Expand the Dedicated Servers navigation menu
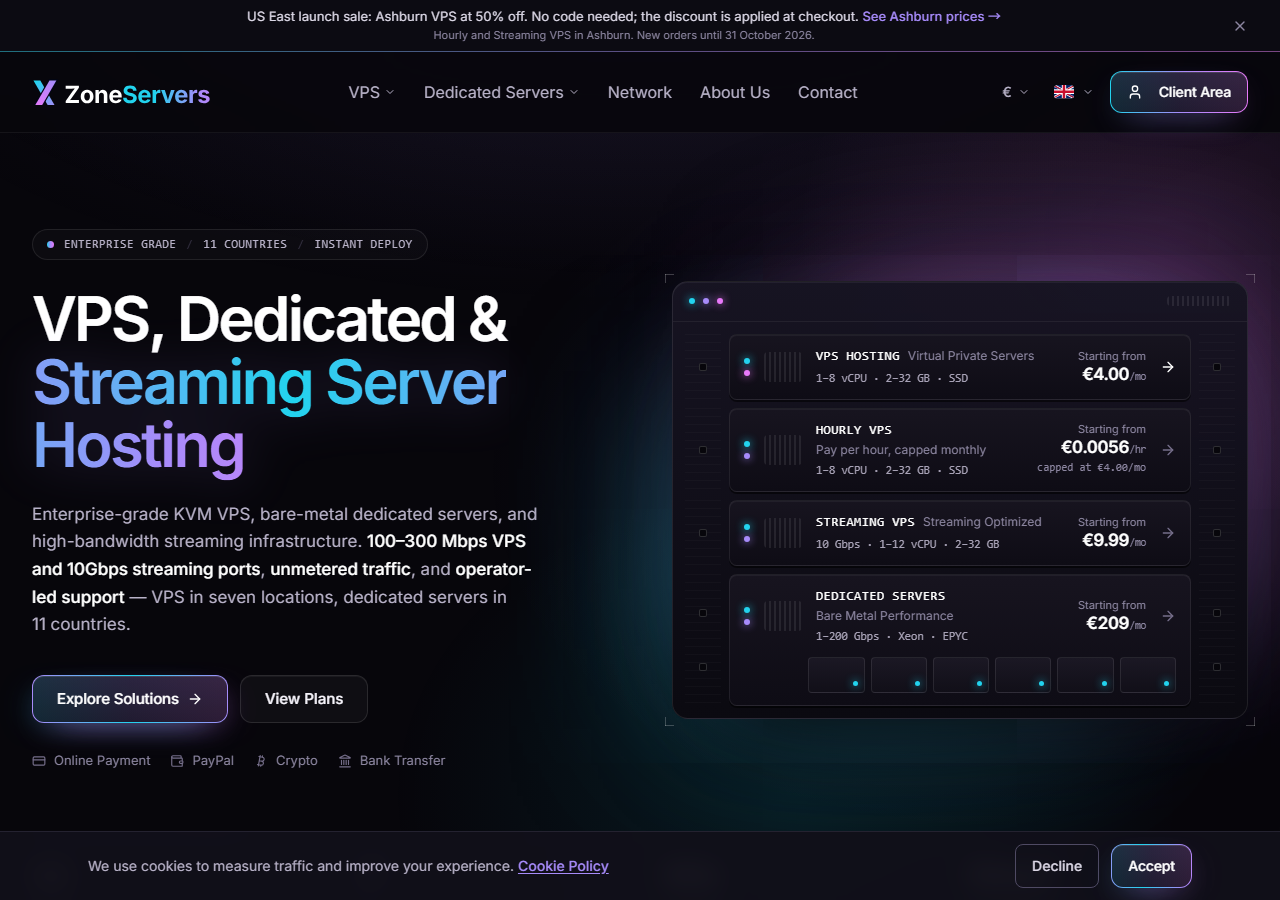Viewport: 1280px width, 900px height. click(x=501, y=92)
